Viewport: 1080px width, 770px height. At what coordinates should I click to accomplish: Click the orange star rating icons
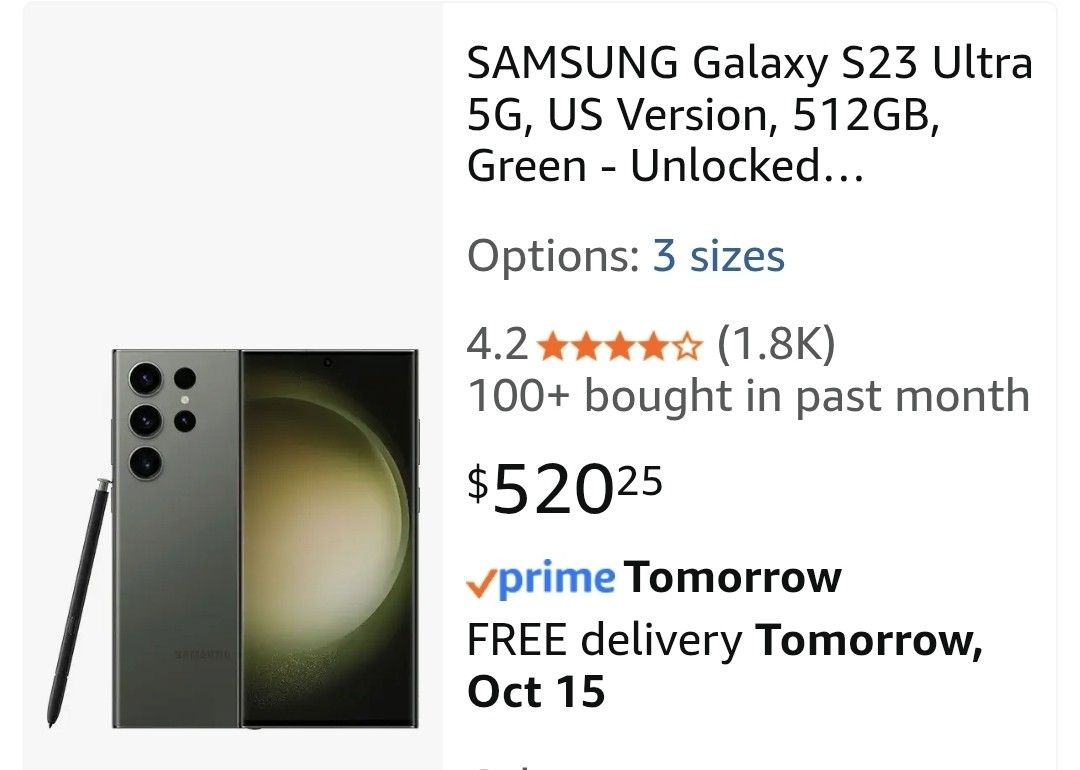pos(620,348)
